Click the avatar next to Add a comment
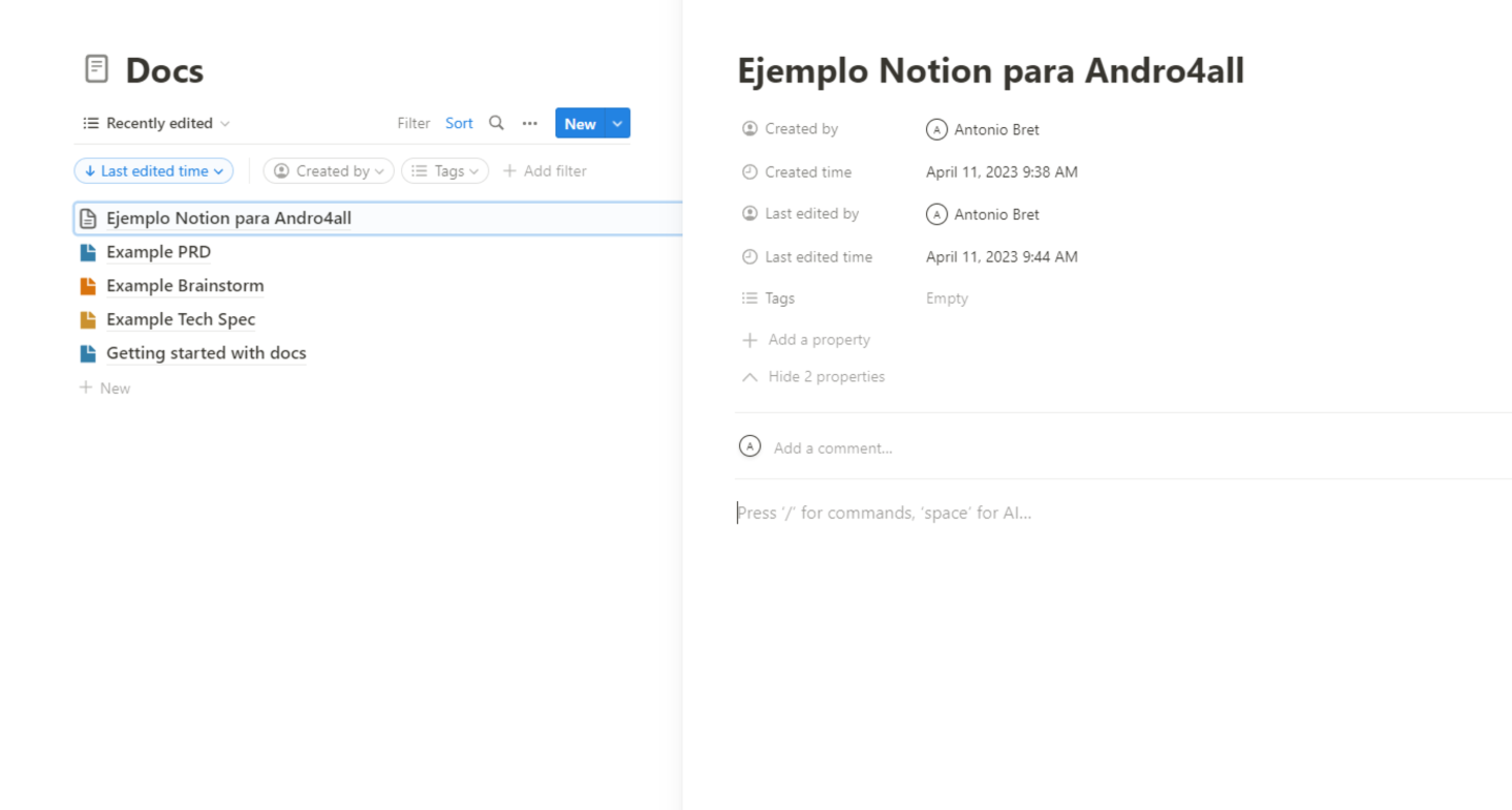 click(x=750, y=446)
